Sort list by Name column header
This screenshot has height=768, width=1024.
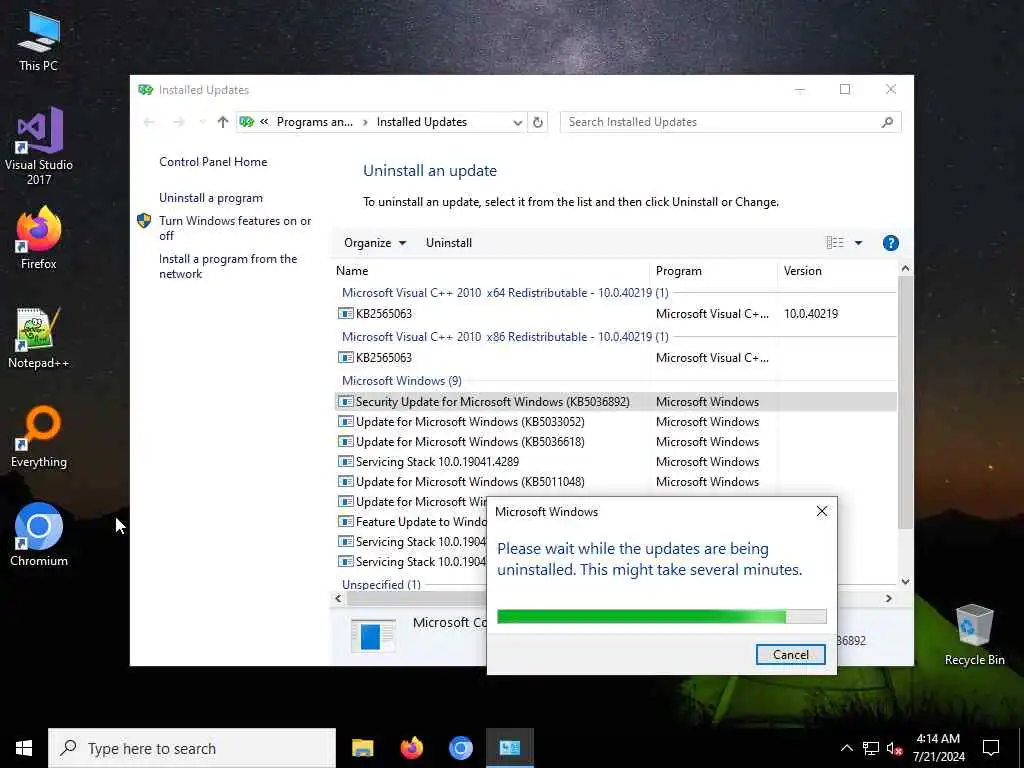[x=490, y=271]
